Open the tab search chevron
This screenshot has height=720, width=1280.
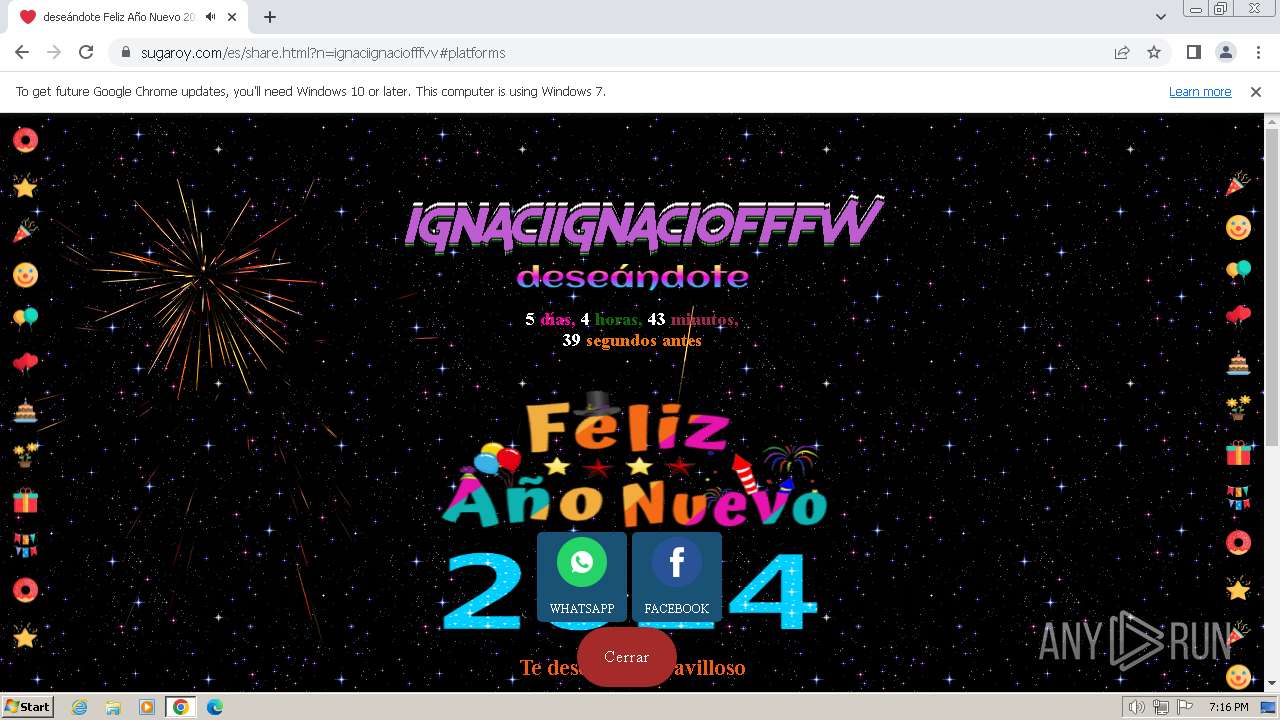[x=1161, y=17]
